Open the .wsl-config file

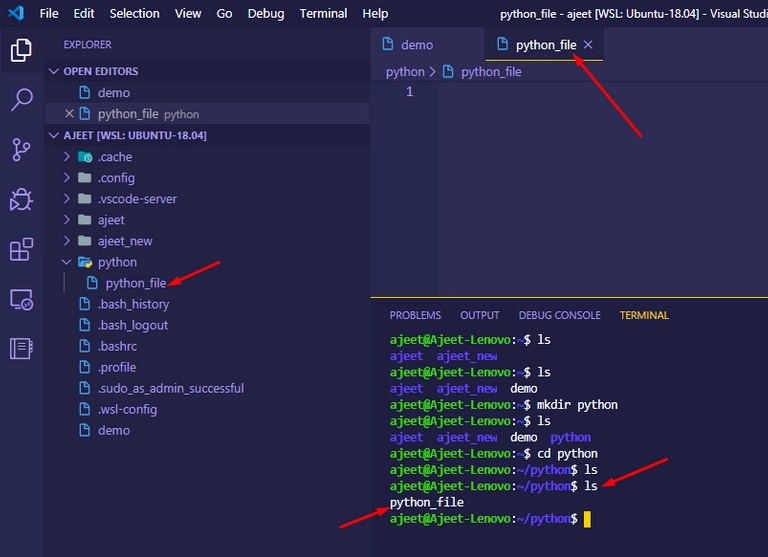[x=207, y=410]
